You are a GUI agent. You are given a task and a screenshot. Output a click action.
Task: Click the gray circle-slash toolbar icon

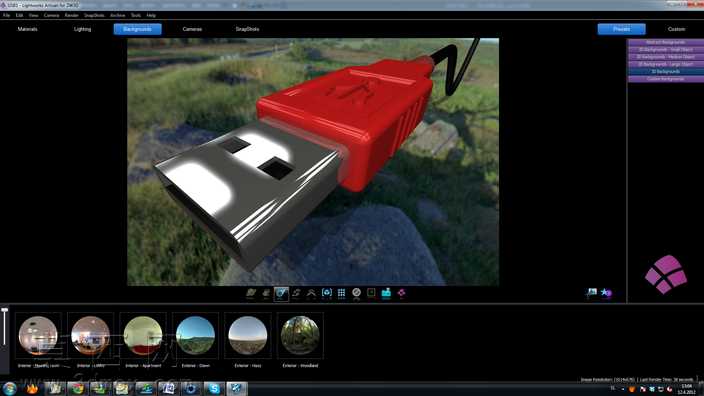tap(356, 293)
